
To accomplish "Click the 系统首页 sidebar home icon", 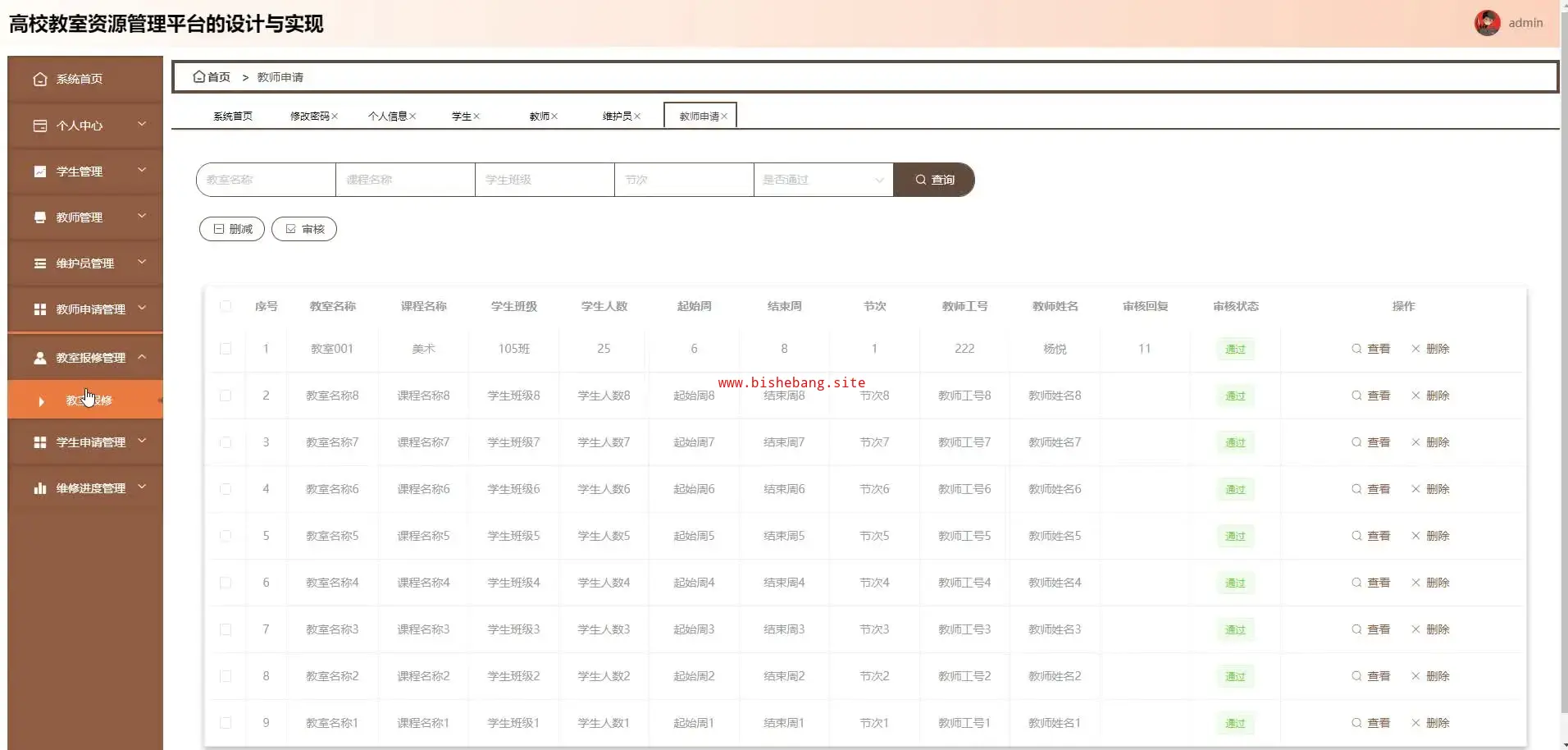I will (39, 80).
